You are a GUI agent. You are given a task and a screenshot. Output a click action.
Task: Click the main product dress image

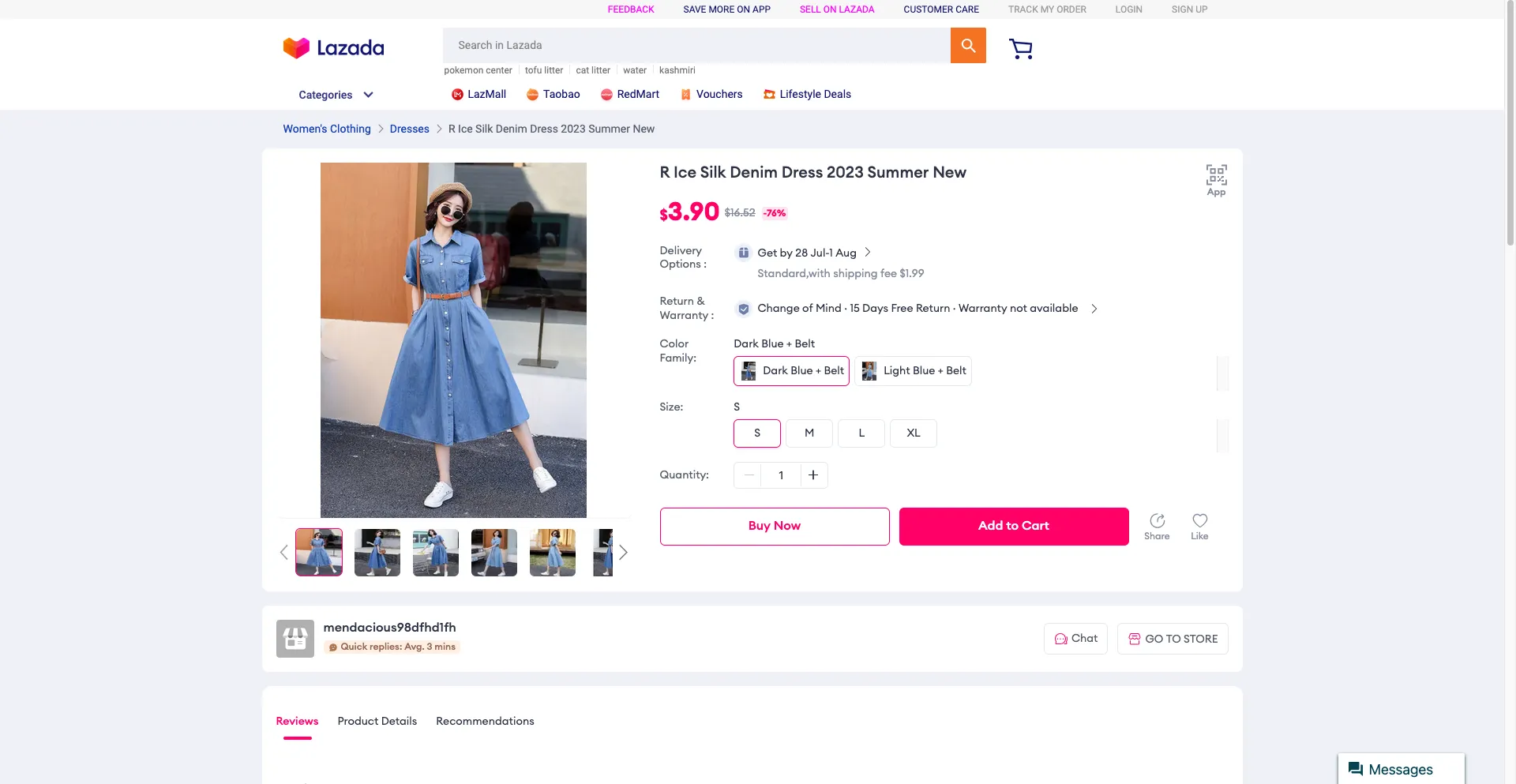pos(453,340)
